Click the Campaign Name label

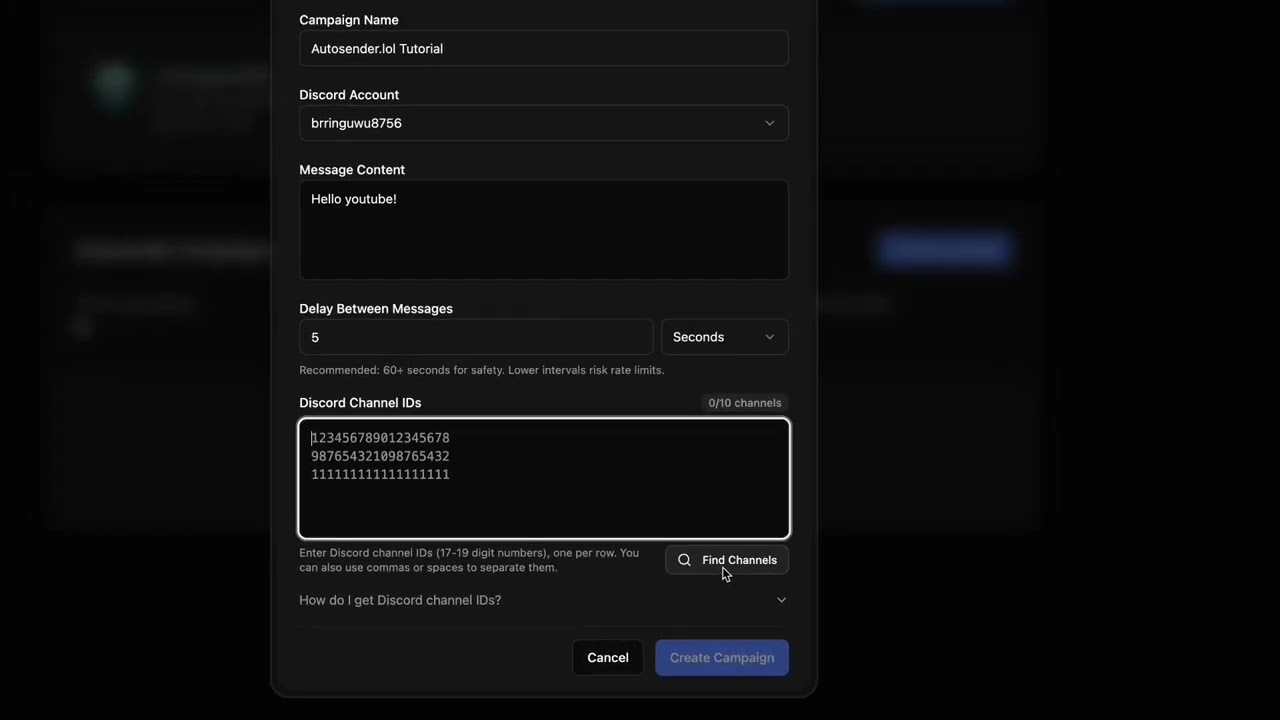tap(349, 20)
